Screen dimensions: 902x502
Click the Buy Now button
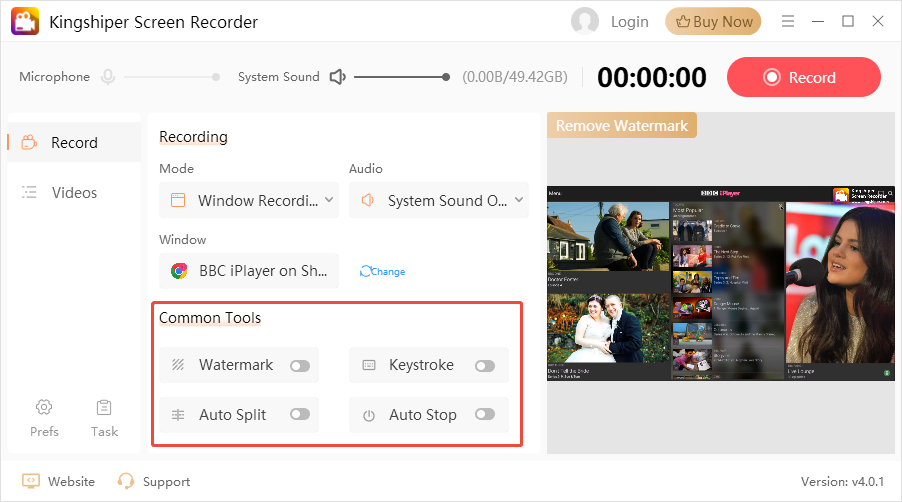click(713, 21)
